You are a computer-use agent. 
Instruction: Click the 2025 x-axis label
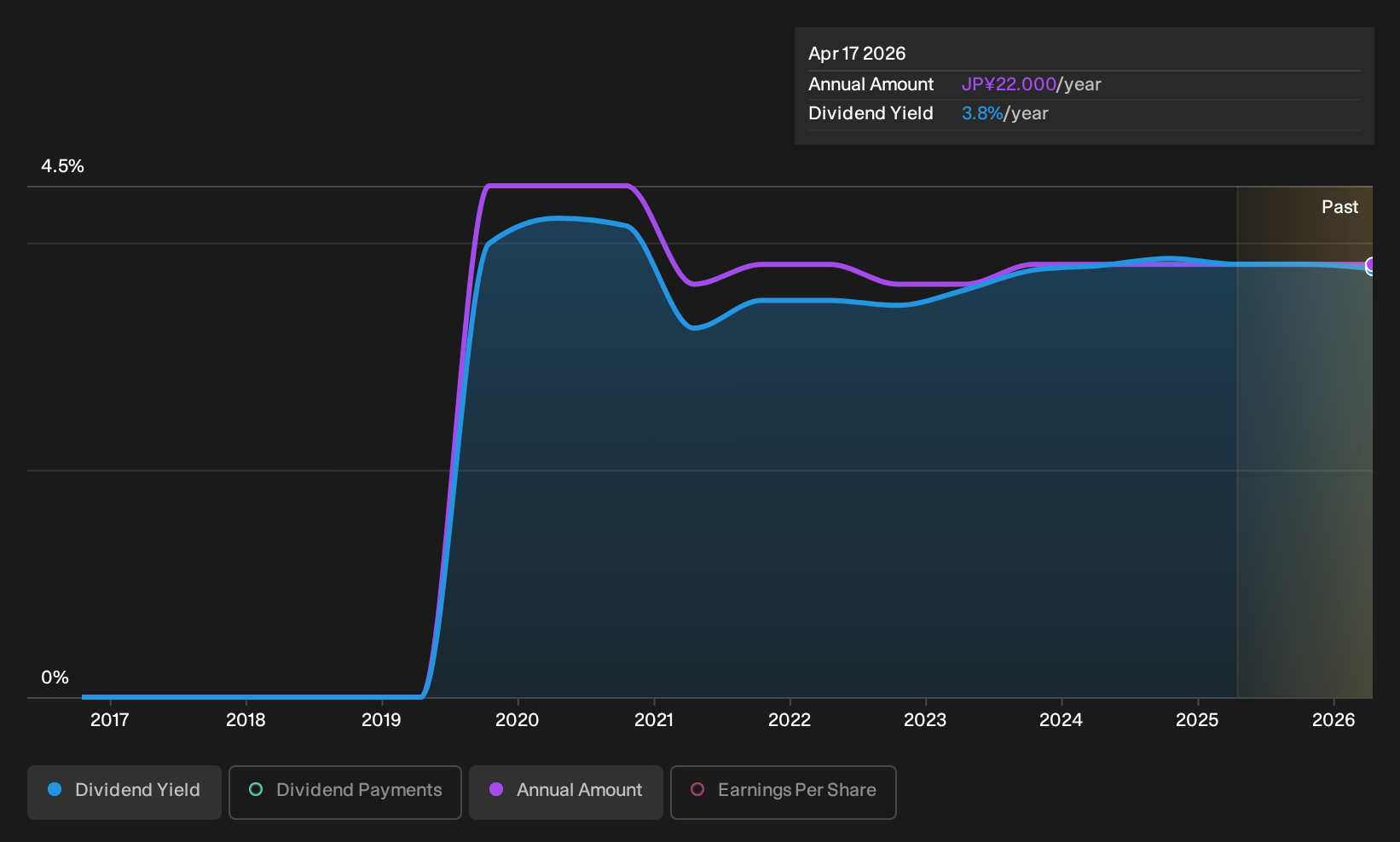click(x=1197, y=720)
